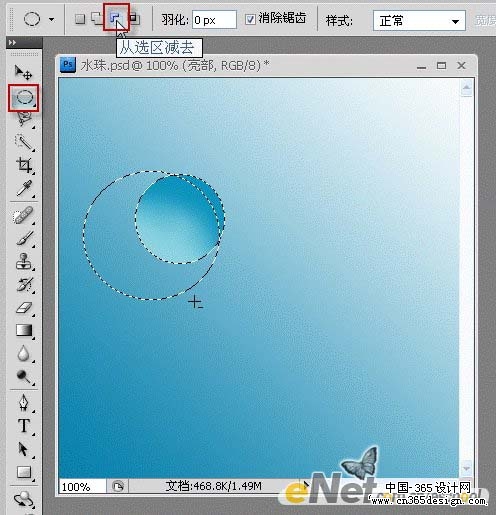Screen dimensions: 496x515
Task: Select the History Brush tool
Action: [x=24, y=285]
